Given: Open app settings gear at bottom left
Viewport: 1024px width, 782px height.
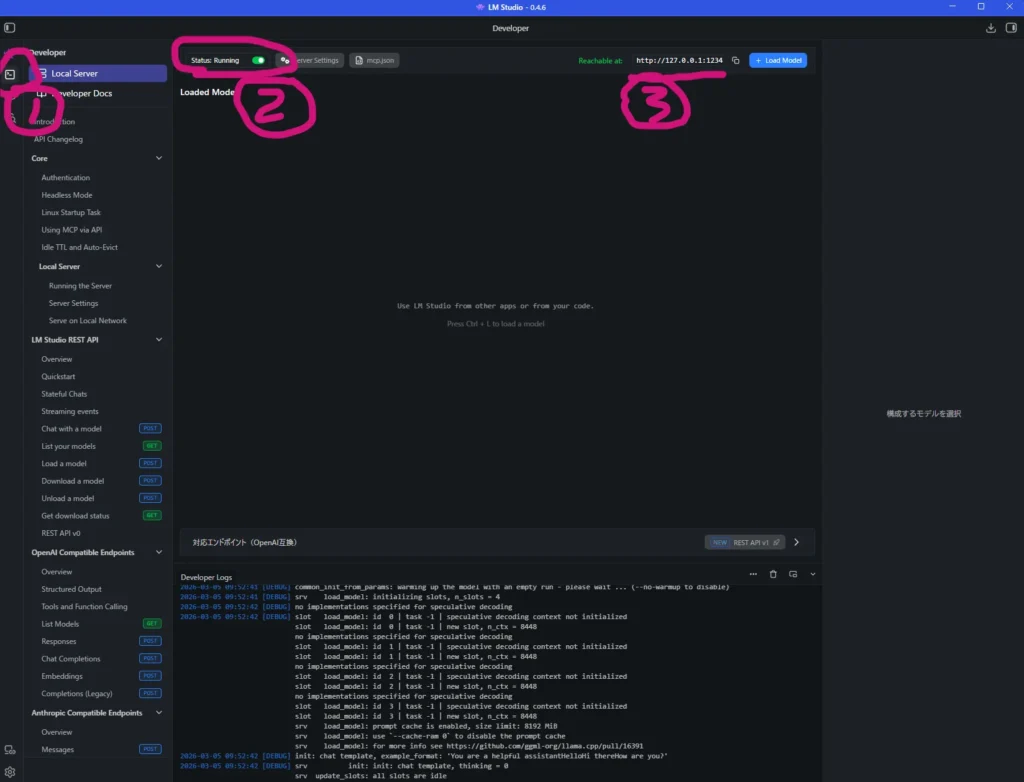Looking at the screenshot, I should pos(10,771).
